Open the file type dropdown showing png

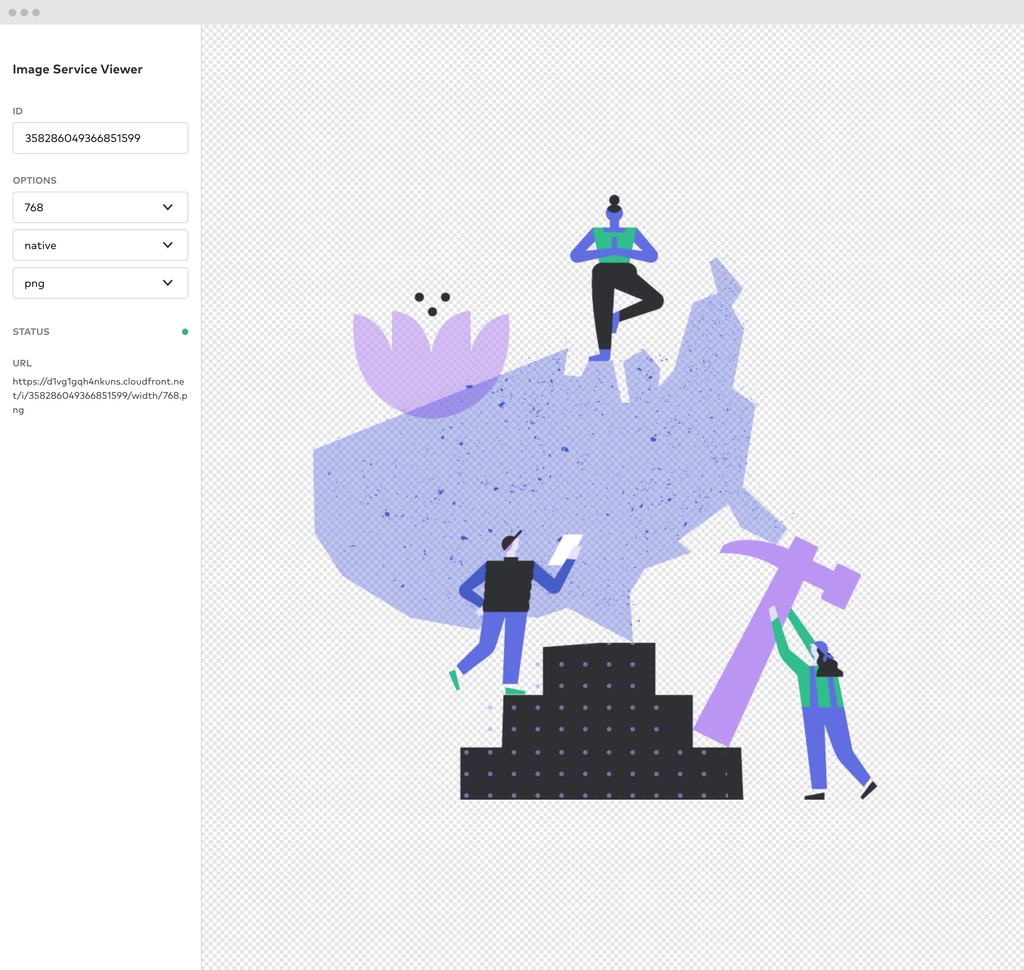[99, 283]
